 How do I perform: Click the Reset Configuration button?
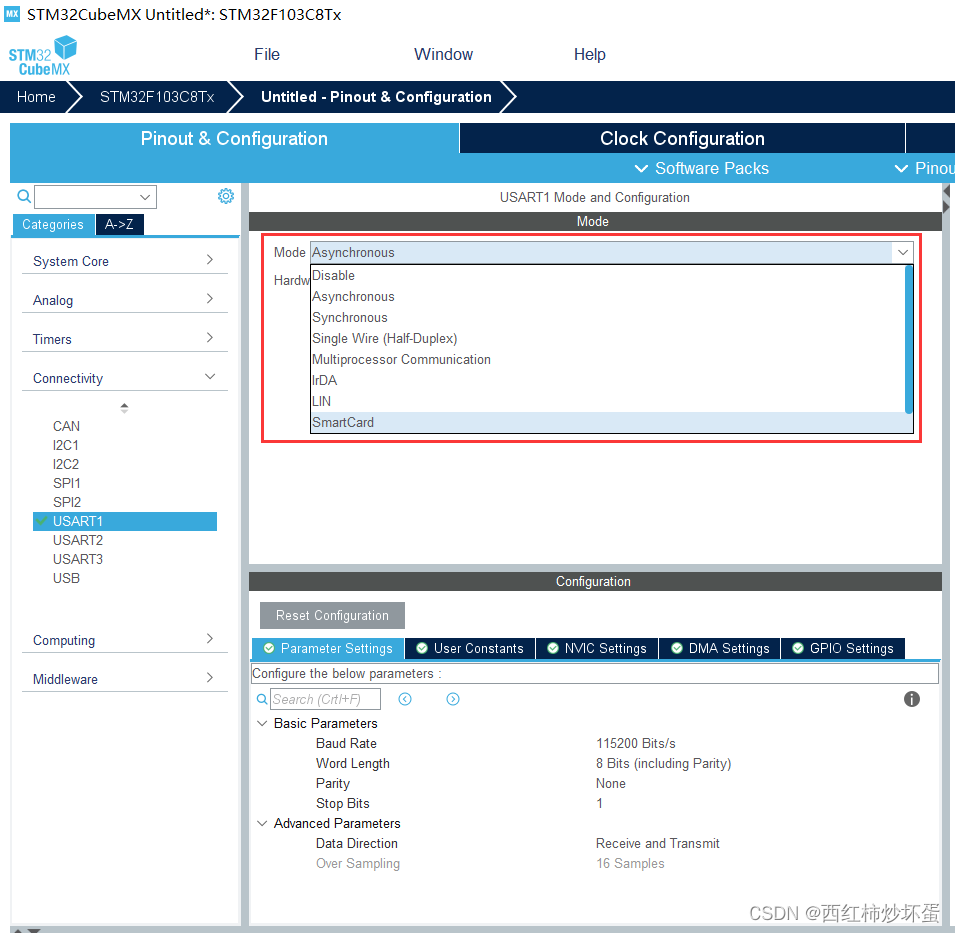click(332, 615)
